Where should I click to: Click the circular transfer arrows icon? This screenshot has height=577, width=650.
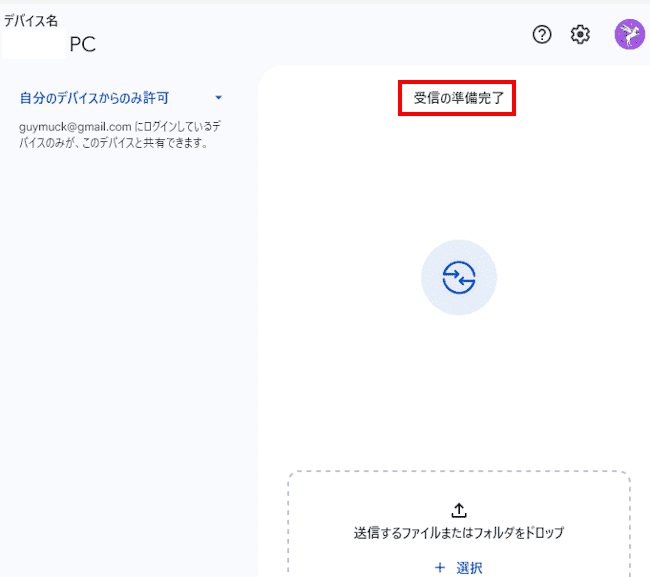pos(459,277)
